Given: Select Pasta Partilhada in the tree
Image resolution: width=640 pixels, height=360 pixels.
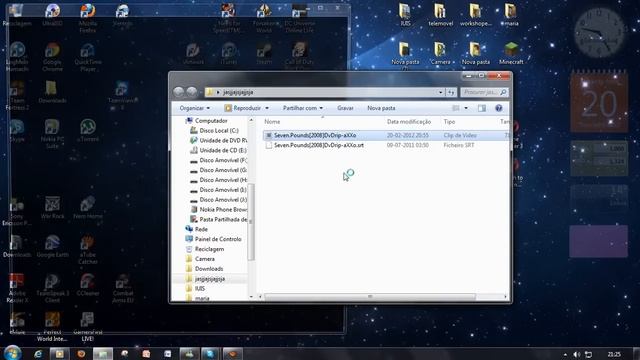Looking at the screenshot, I should tap(219, 219).
